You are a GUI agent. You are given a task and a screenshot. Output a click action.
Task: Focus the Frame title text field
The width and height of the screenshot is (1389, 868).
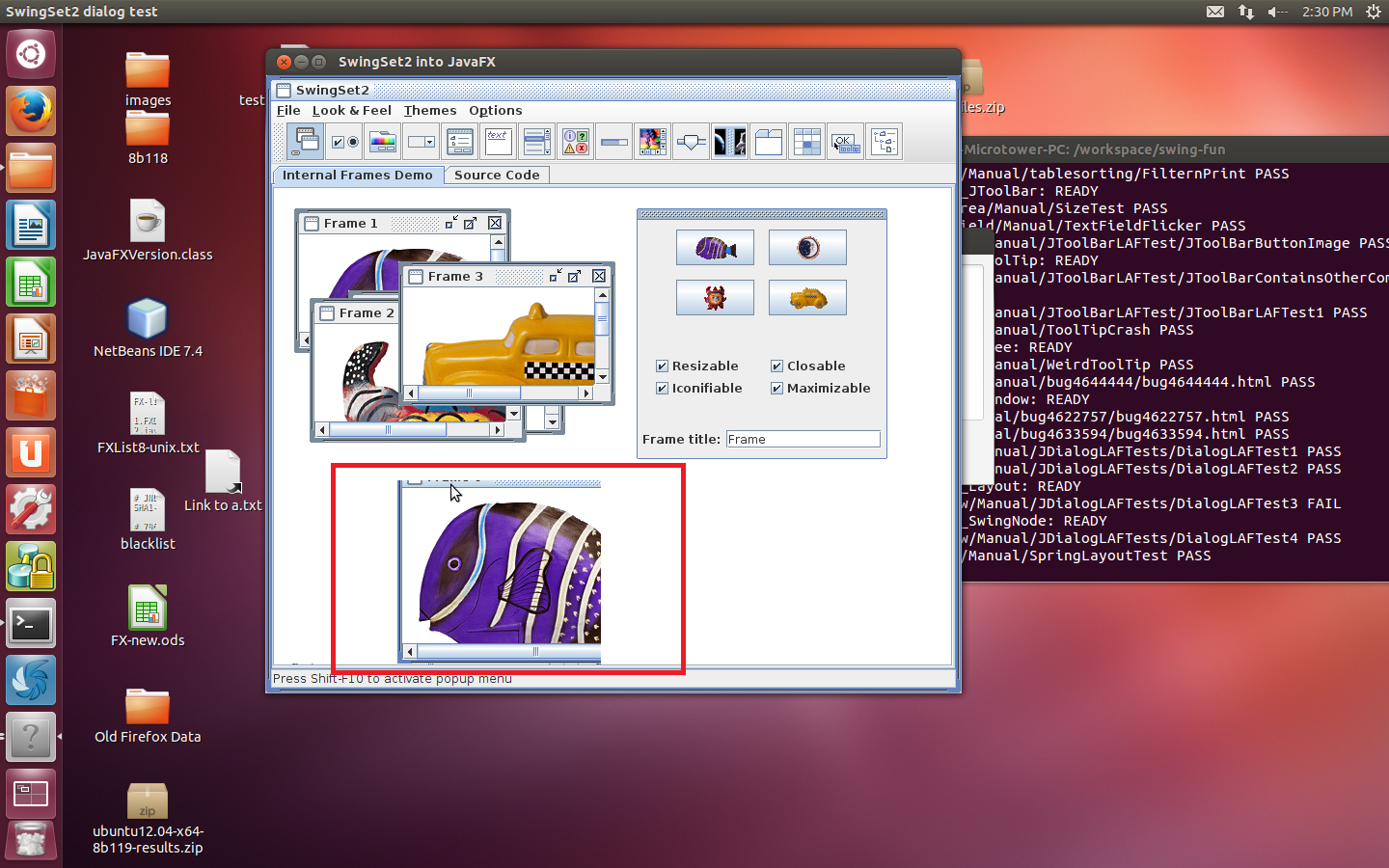803,440
